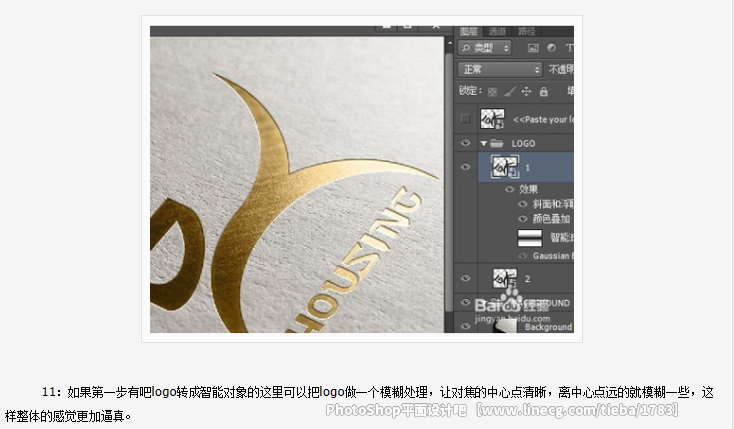Click the Gaussian Blur filter label
The width and height of the screenshot is (734, 429).
click(x=553, y=256)
